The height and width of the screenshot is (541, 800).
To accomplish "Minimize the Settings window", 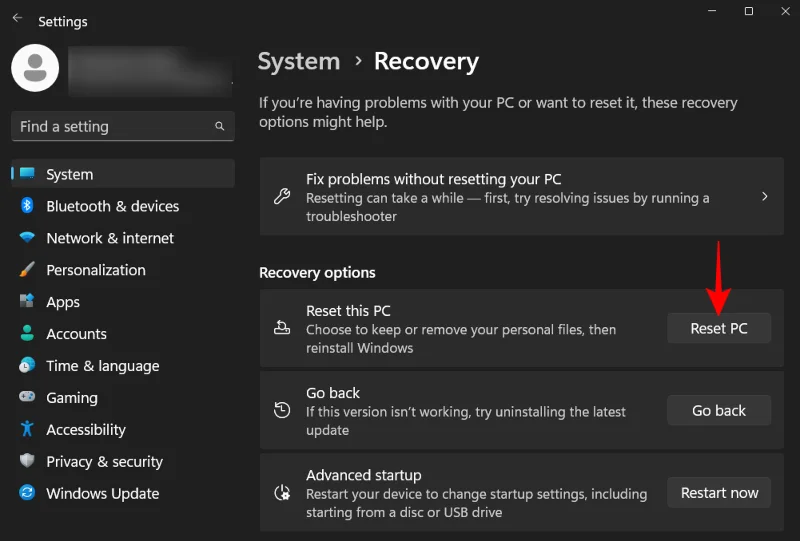I will click(712, 11).
